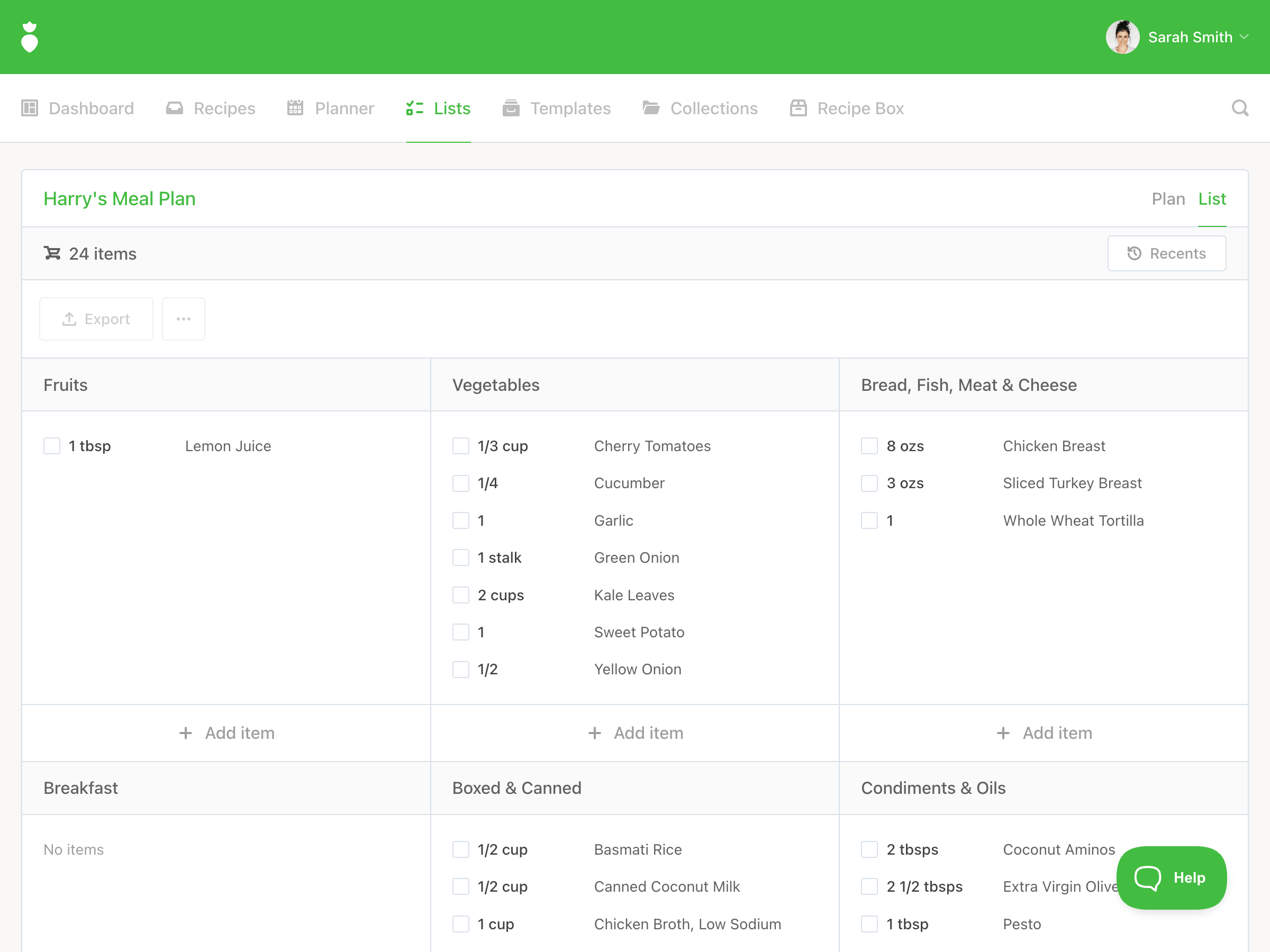Click the Dashboard nav icon
The height and width of the screenshot is (952, 1270).
29,108
